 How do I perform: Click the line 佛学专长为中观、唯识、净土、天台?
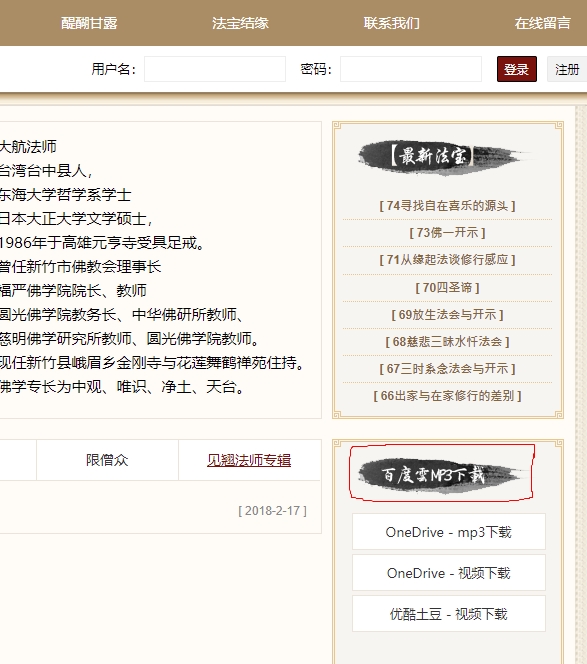pos(123,387)
